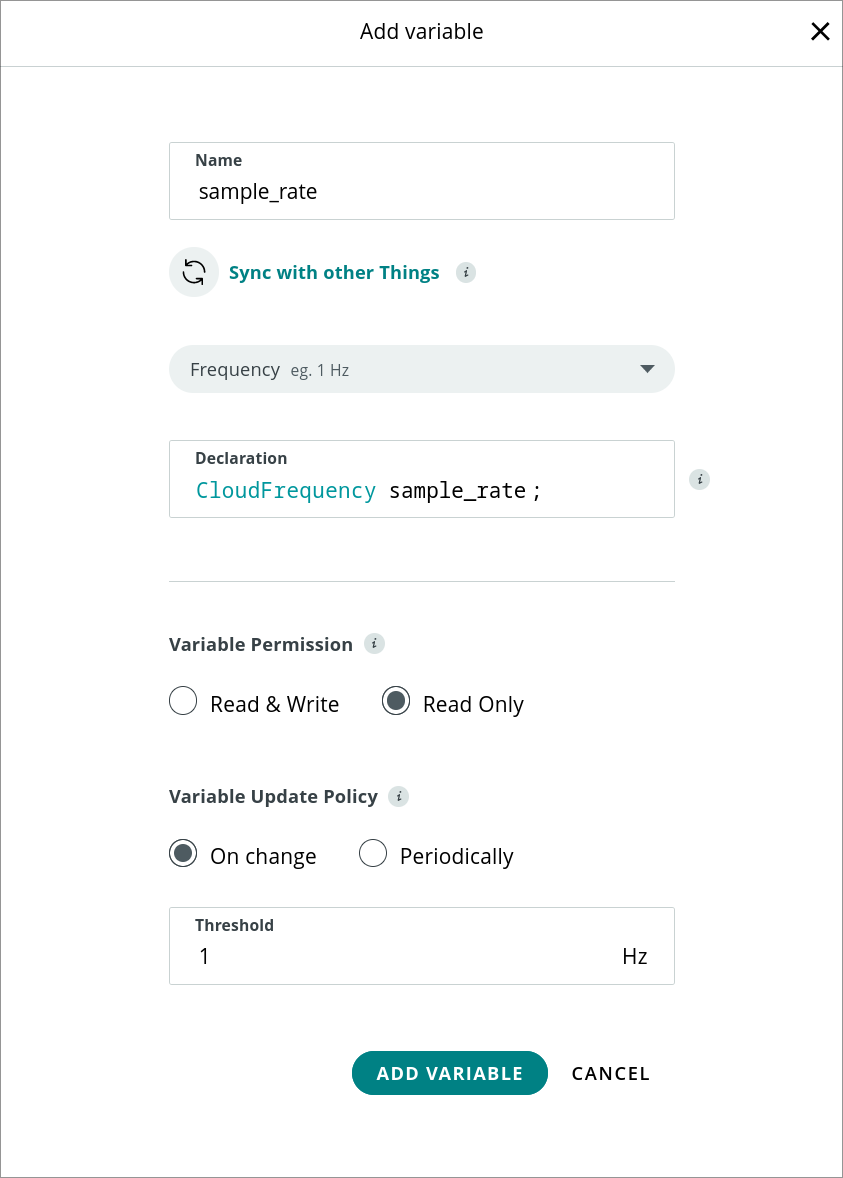Click inside the Name field showing sample_rate
The image size is (843, 1178).
[x=421, y=191]
